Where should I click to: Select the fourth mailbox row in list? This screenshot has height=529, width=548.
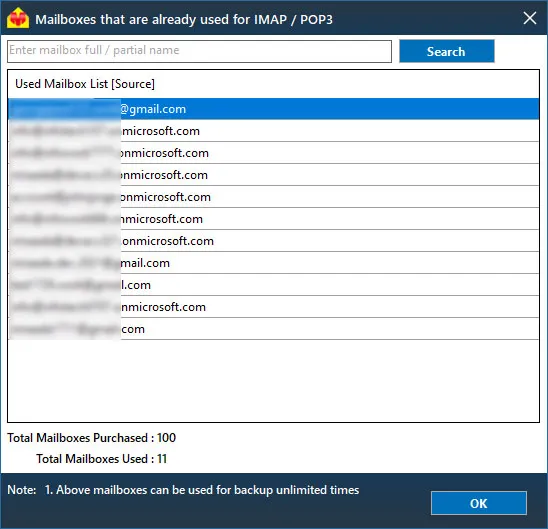(273, 175)
